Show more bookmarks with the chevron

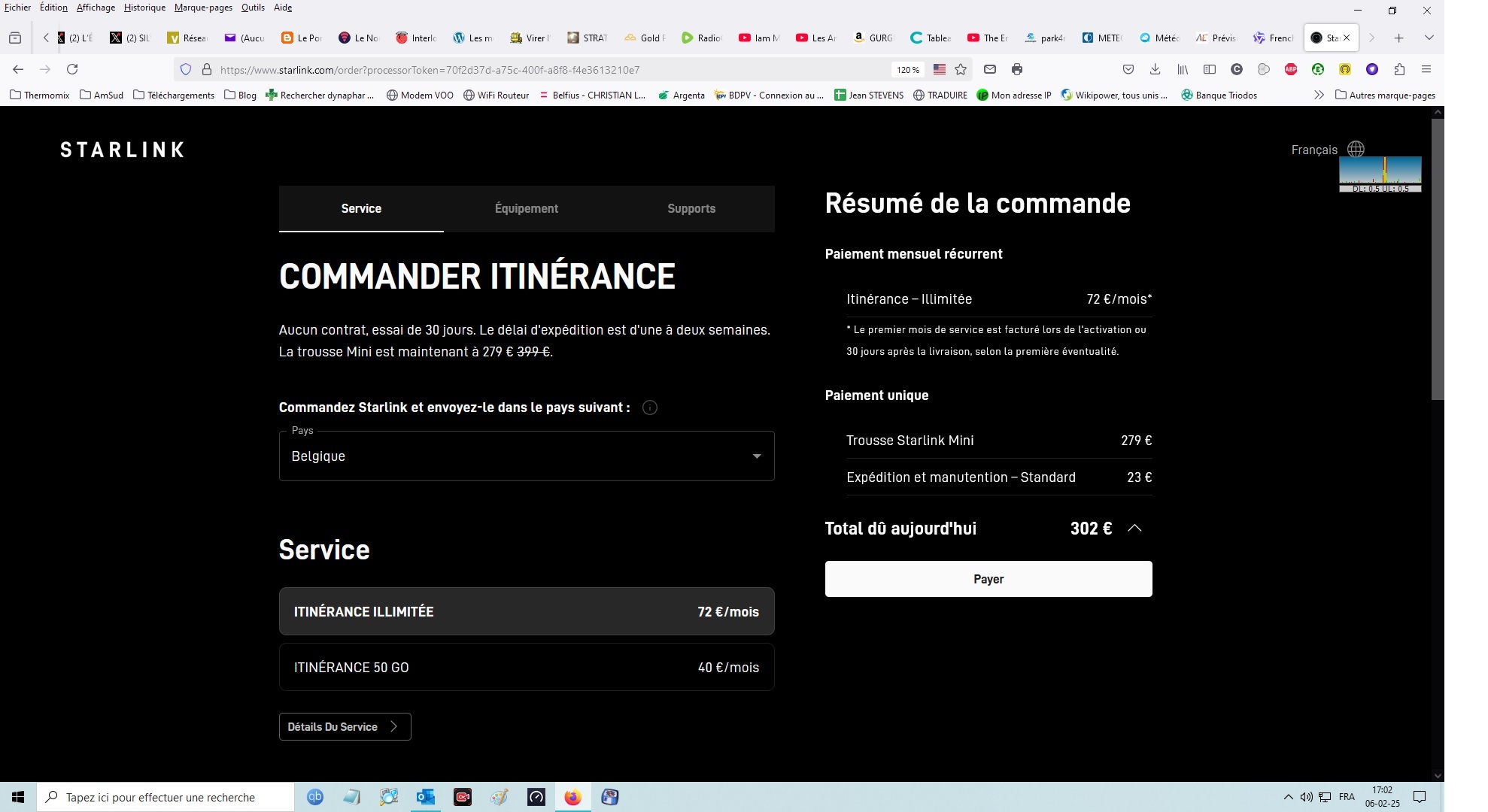coord(1319,95)
